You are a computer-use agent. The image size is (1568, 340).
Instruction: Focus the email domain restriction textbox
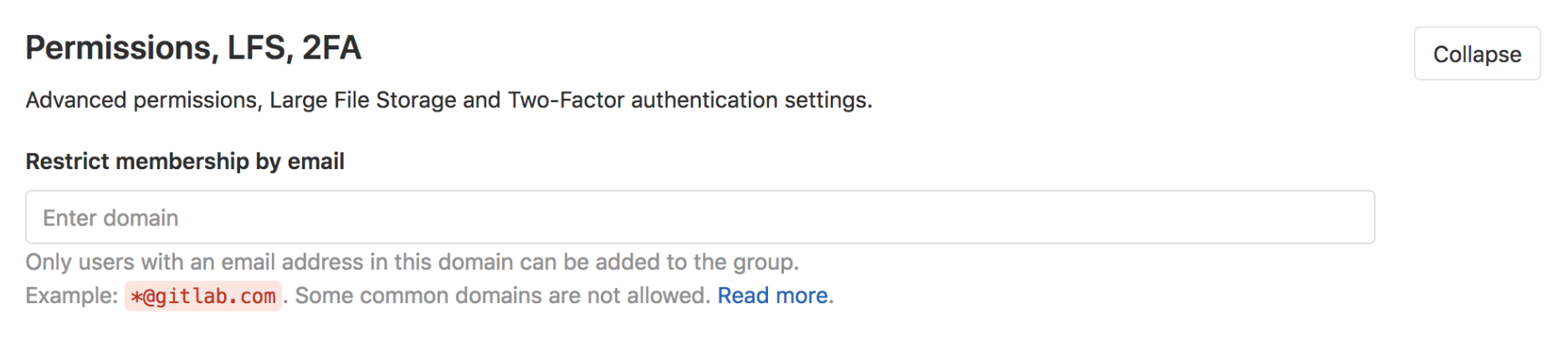tap(700, 218)
